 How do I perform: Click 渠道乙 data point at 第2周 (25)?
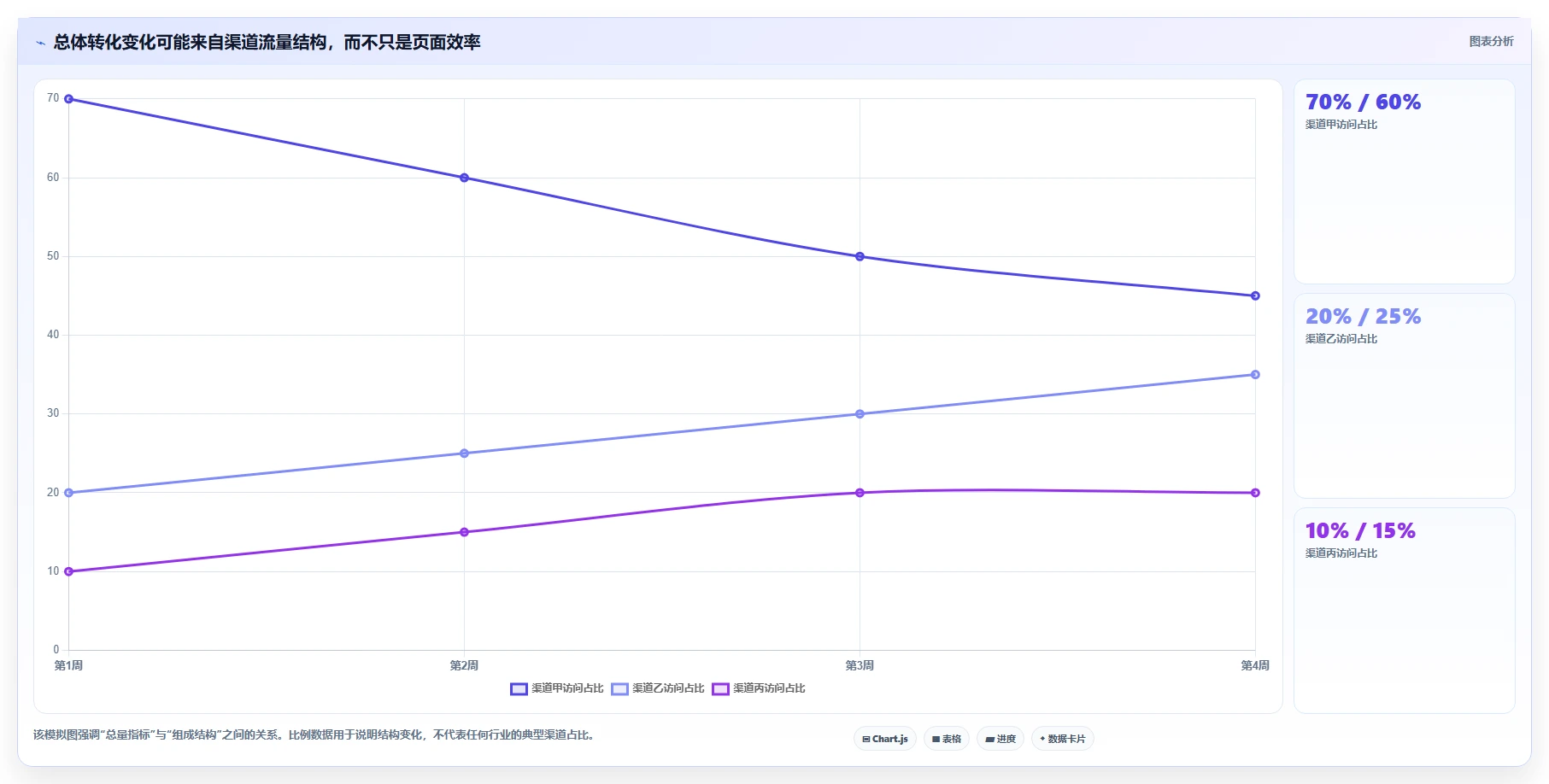[464, 453]
